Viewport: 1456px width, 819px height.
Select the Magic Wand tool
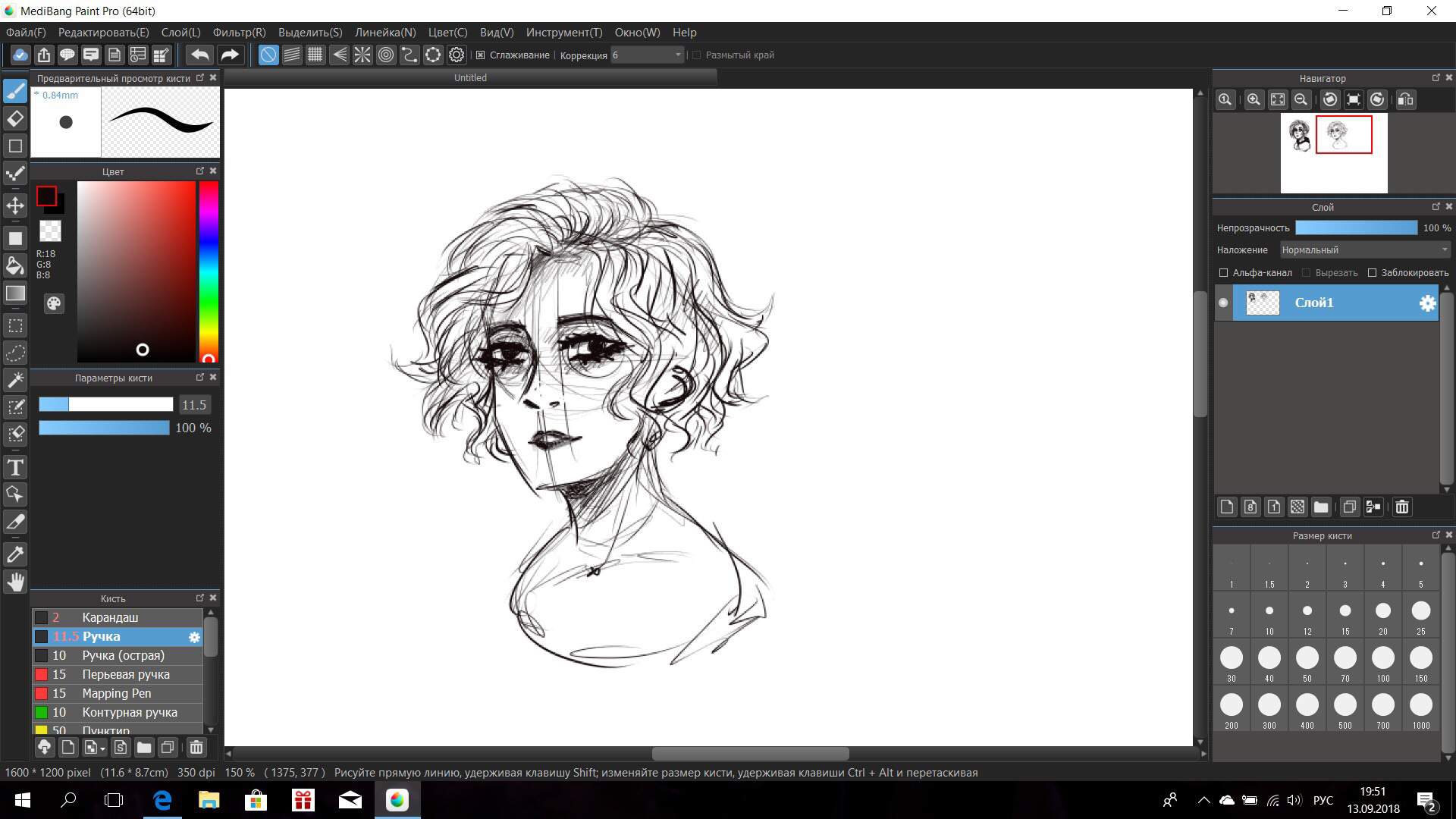pyautogui.click(x=15, y=380)
